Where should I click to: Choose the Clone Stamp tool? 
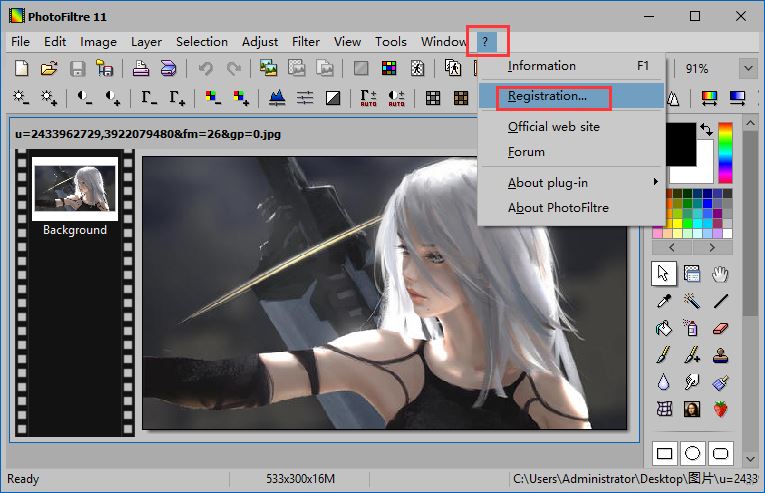click(720, 354)
